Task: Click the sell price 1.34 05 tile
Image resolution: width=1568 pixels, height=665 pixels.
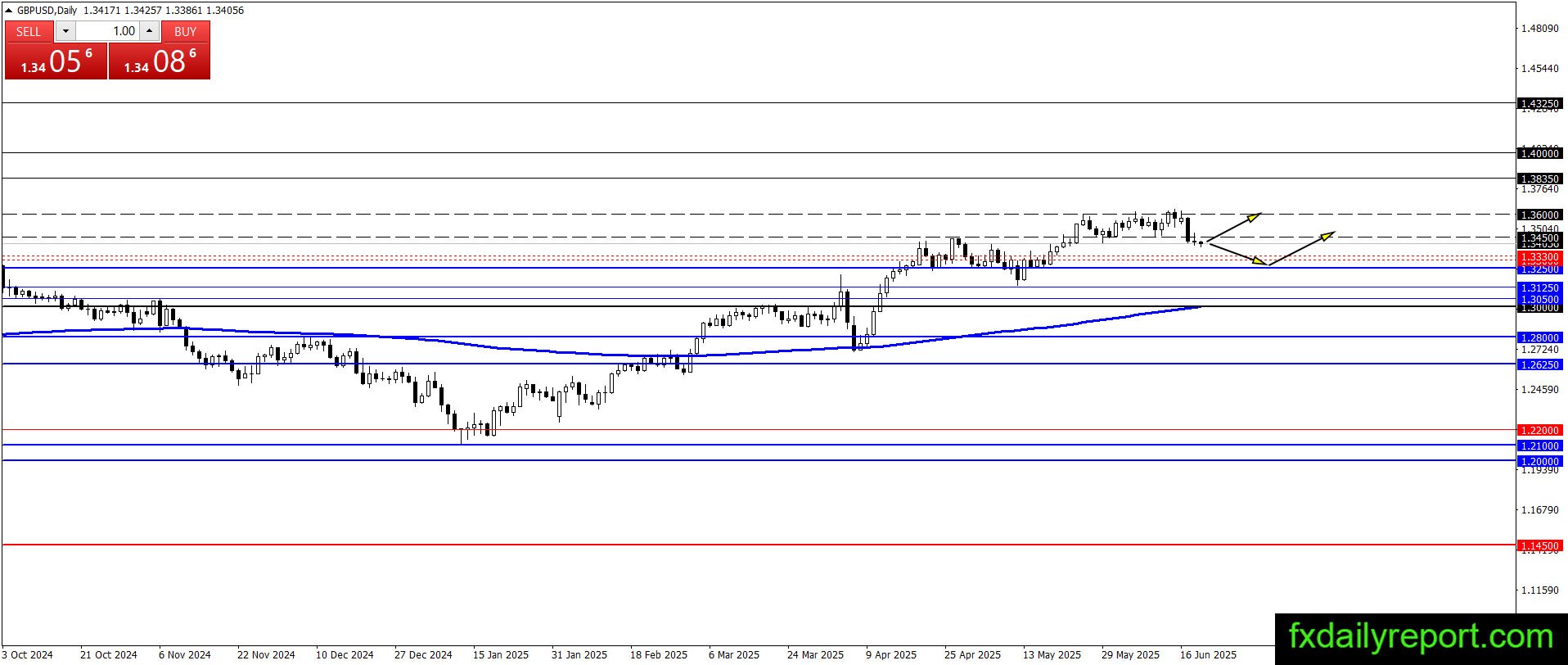Action: (56, 61)
